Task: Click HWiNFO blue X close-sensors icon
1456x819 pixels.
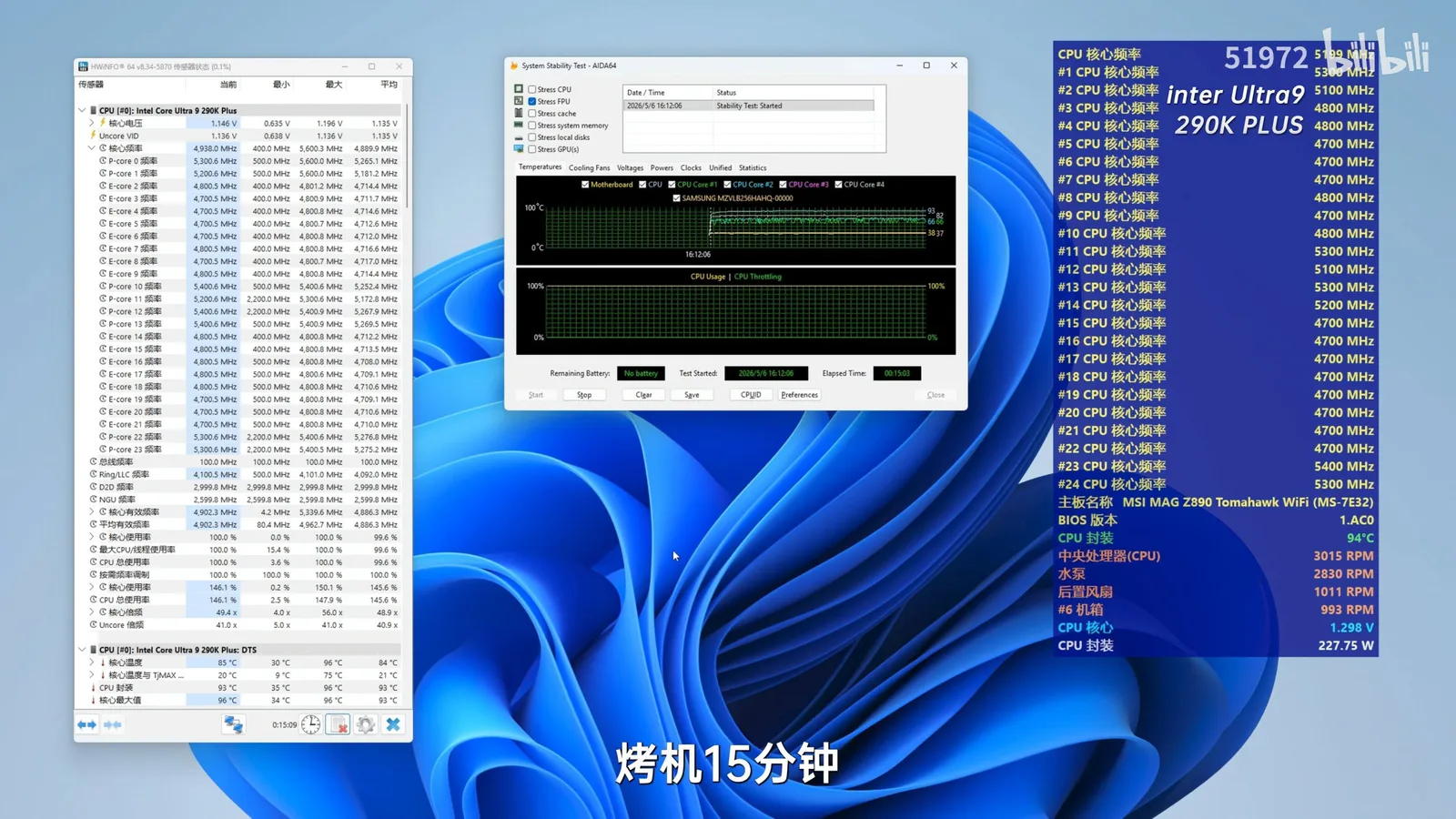Action: click(x=393, y=724)
